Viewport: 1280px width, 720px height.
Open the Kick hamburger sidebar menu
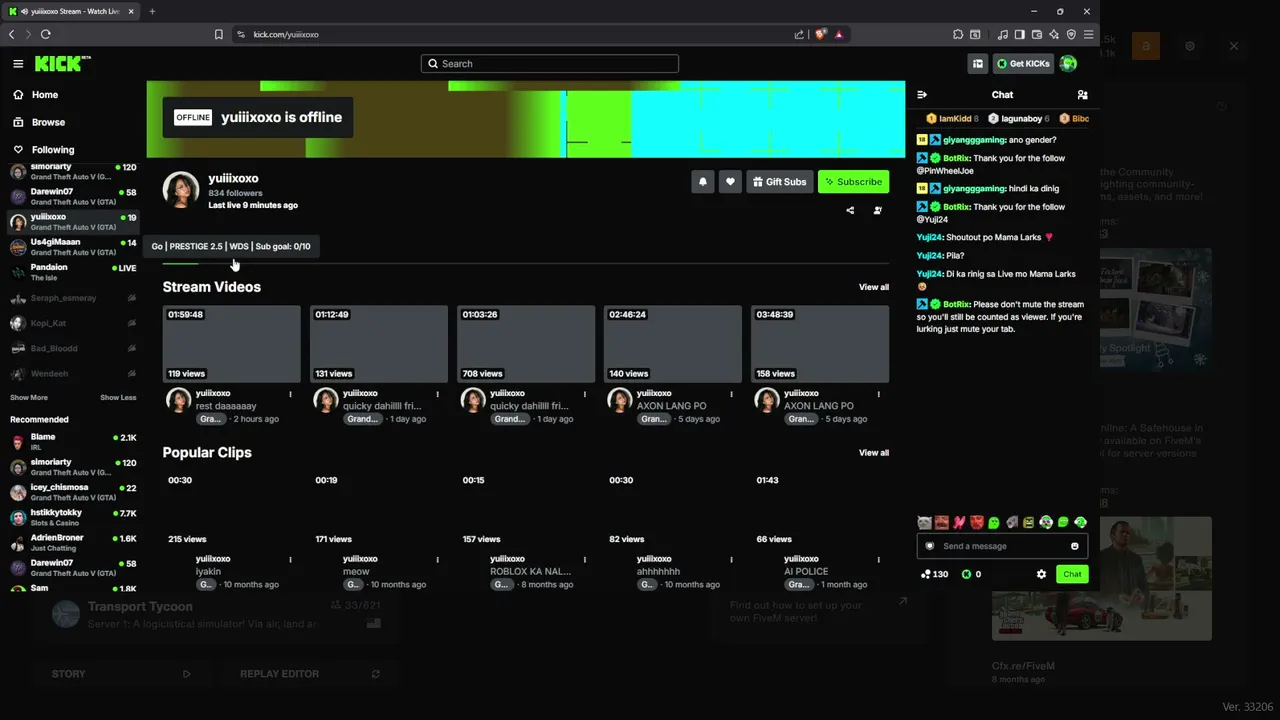(18, 64)
